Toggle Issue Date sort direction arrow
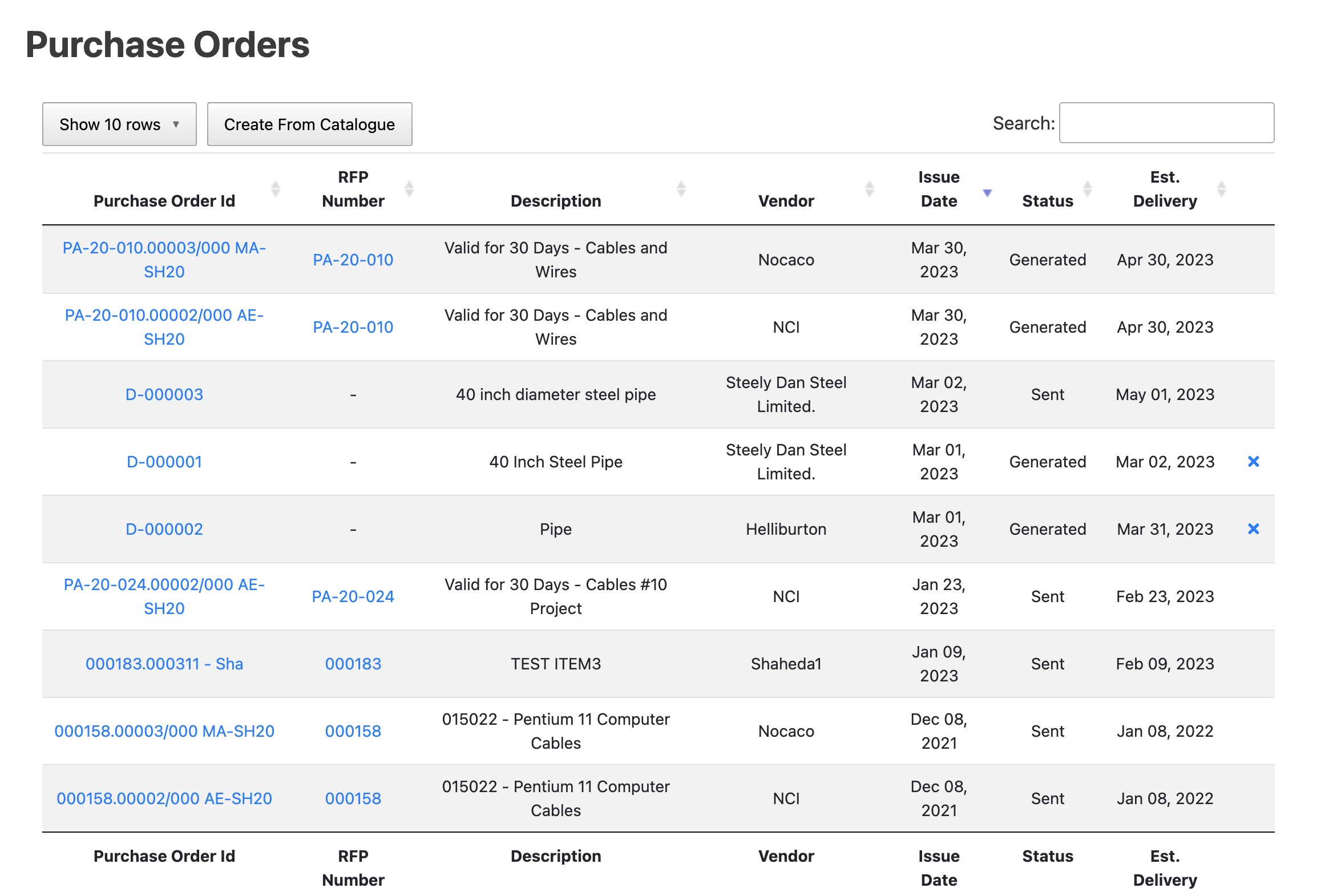Screen dimensions: 1317x896 (x=987, y=193)
